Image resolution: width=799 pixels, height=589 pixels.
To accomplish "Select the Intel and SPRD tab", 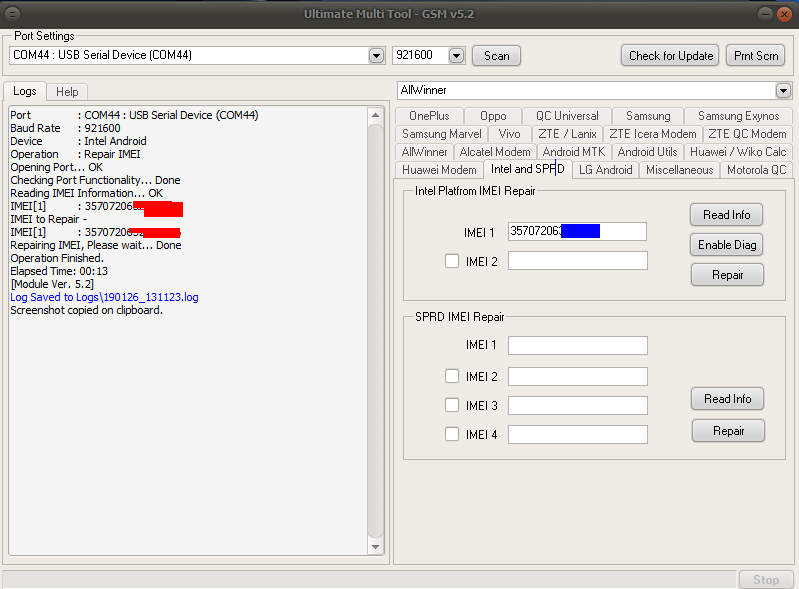I will click(527, 169).
